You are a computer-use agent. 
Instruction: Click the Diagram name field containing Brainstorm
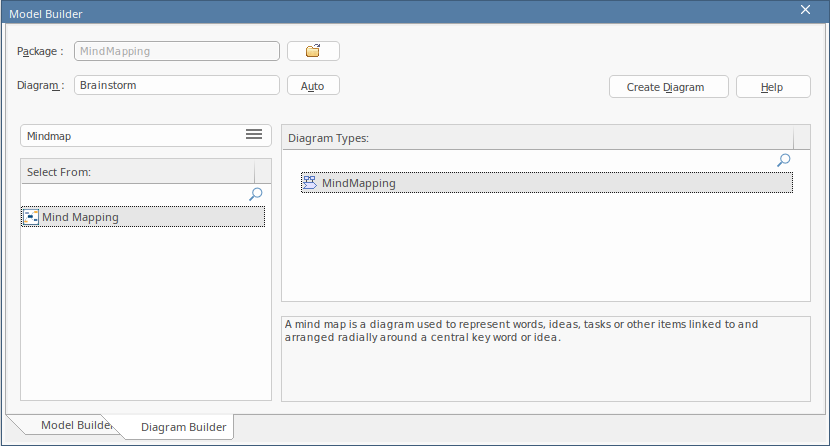tap(176, 85)
